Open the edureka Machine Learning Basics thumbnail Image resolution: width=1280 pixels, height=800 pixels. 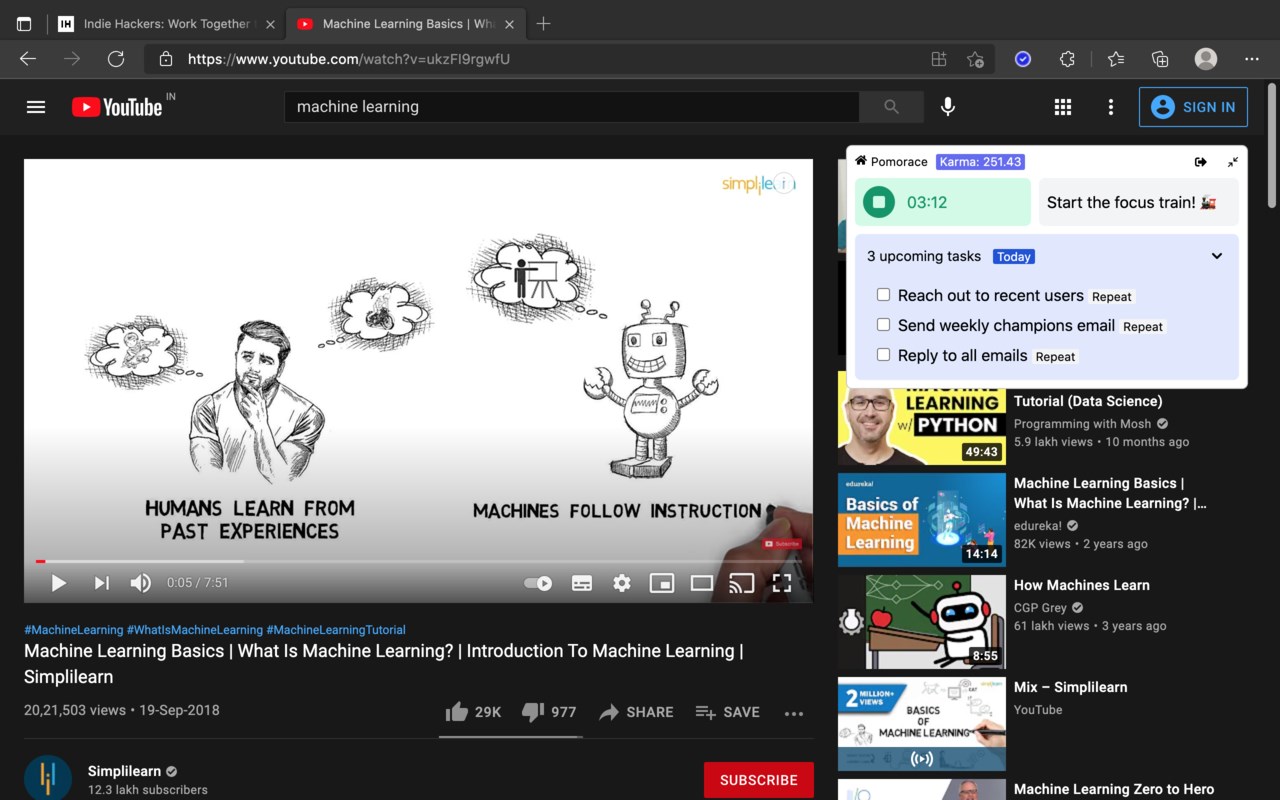[x=922, y=520]
